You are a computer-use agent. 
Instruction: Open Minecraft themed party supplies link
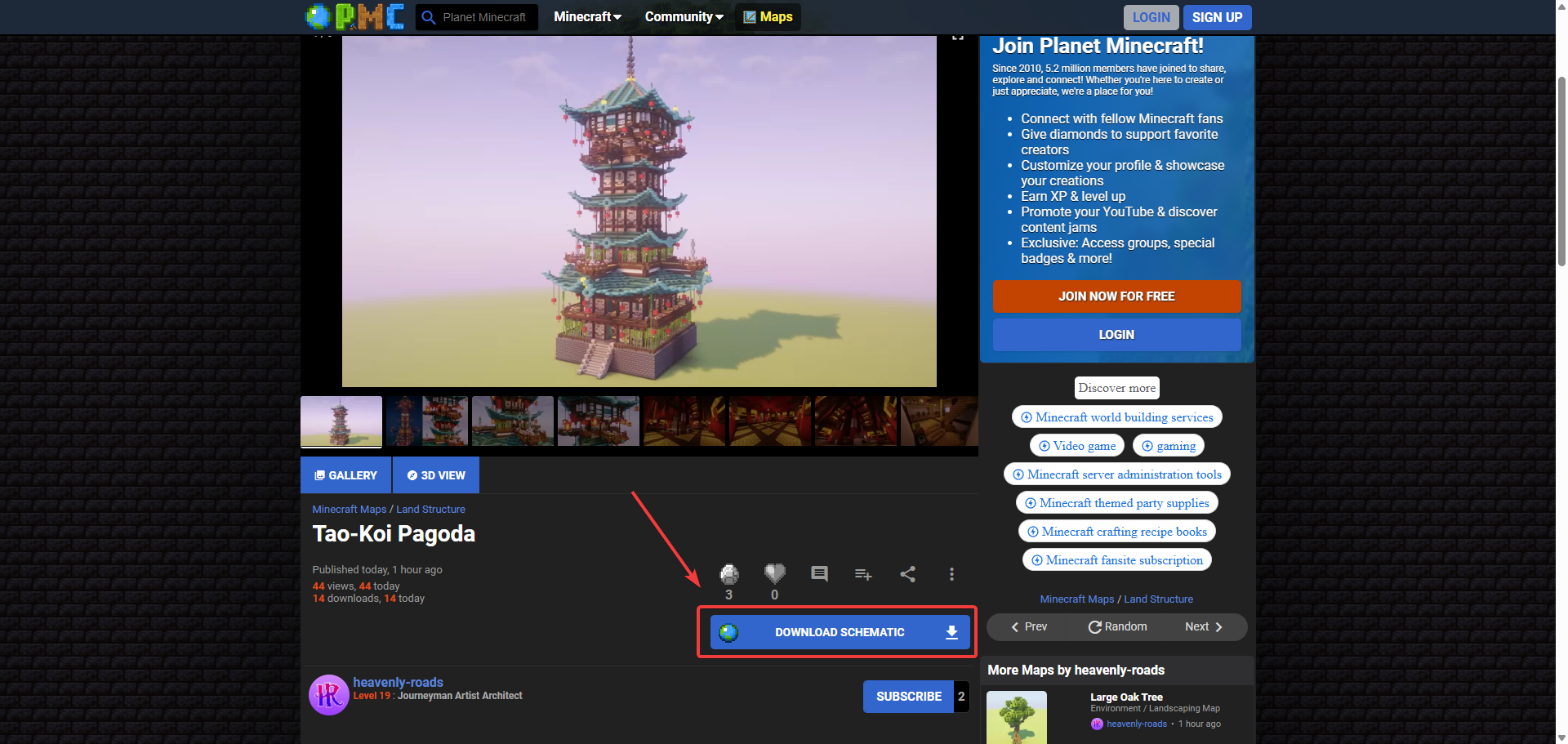(x=1116, y=503)
